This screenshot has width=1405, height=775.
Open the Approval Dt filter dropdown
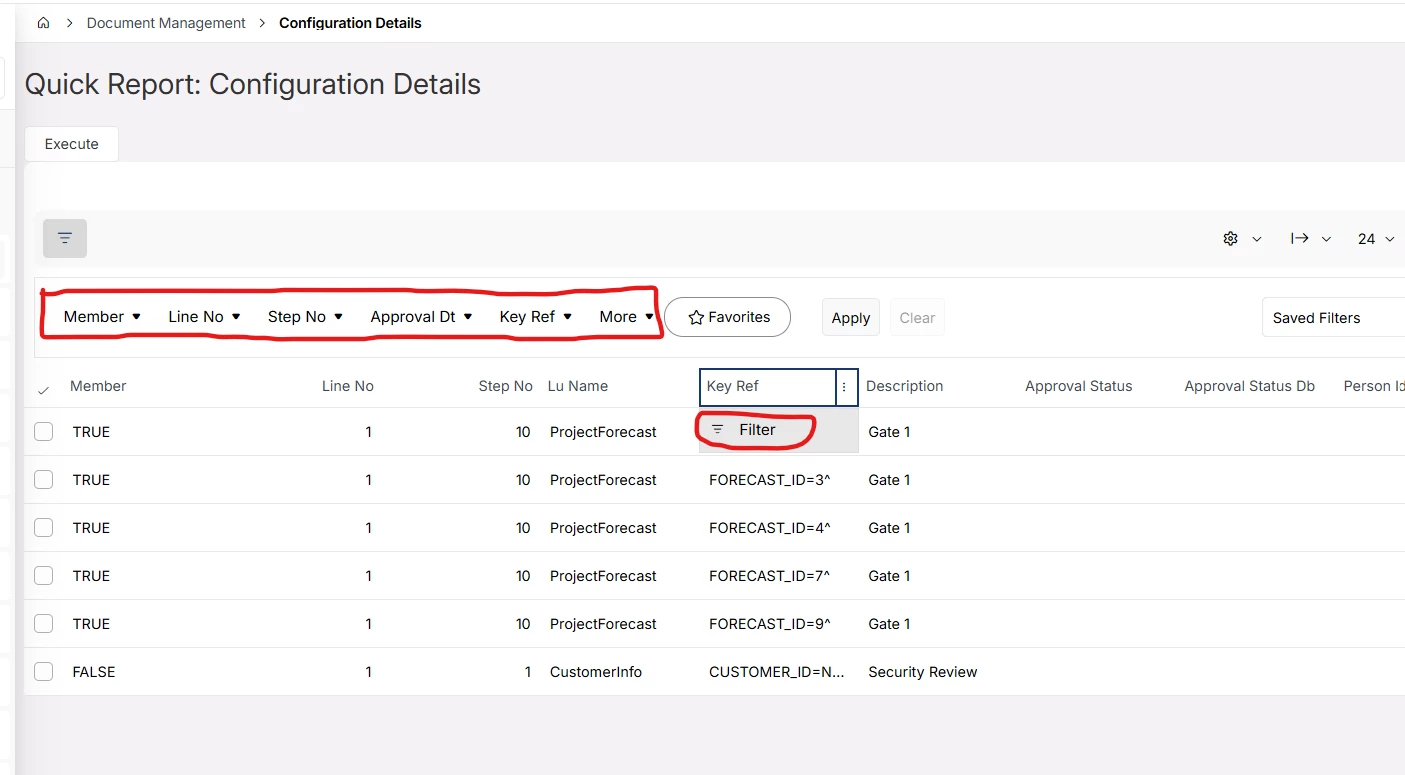tap(421, 317)
